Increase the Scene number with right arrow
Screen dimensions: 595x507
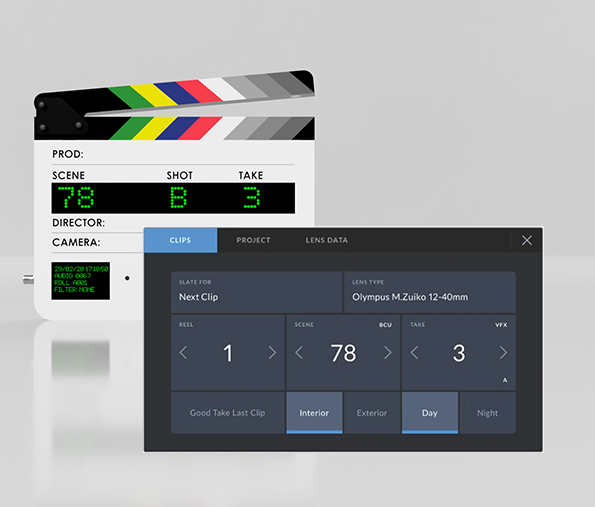[x=387, y=353]
